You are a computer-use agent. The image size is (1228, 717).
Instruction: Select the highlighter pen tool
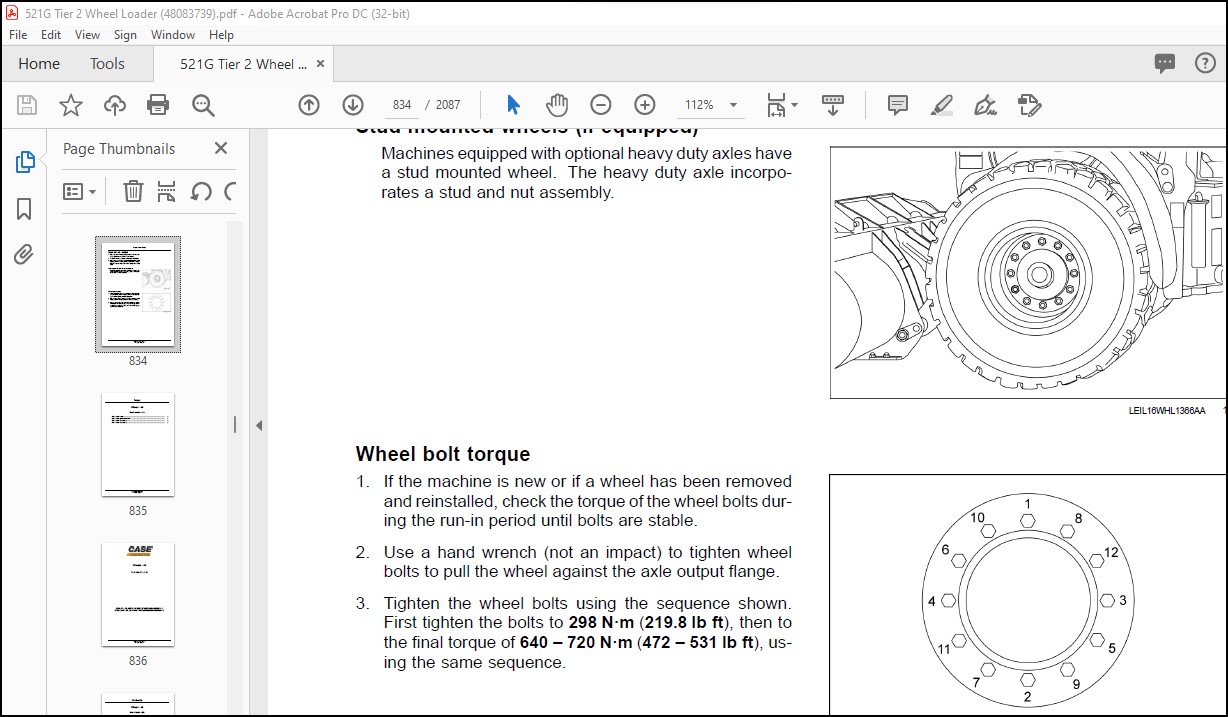coord(941,105)
